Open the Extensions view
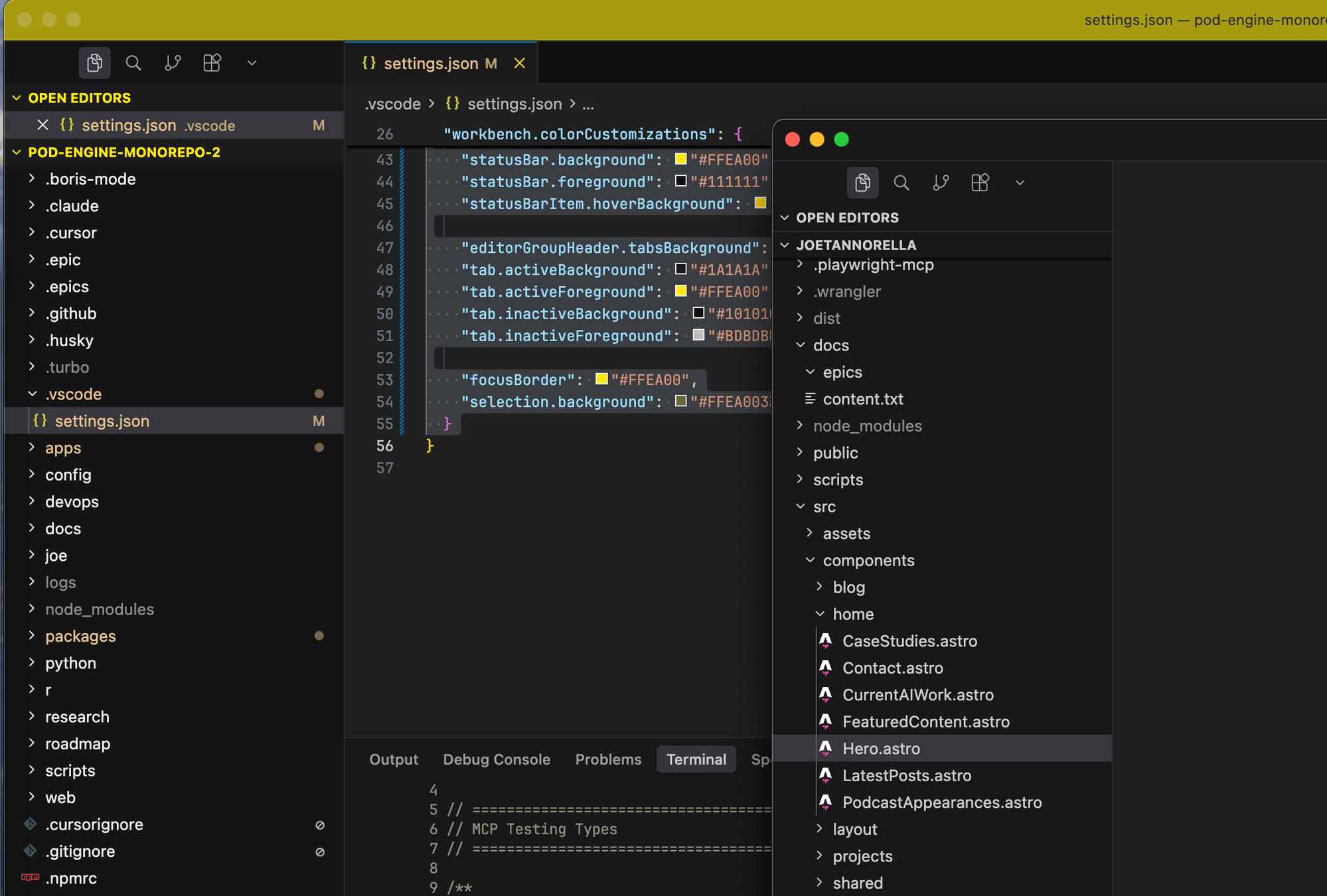The width and height of the screenshot is (1327, 896). [212, 62]
